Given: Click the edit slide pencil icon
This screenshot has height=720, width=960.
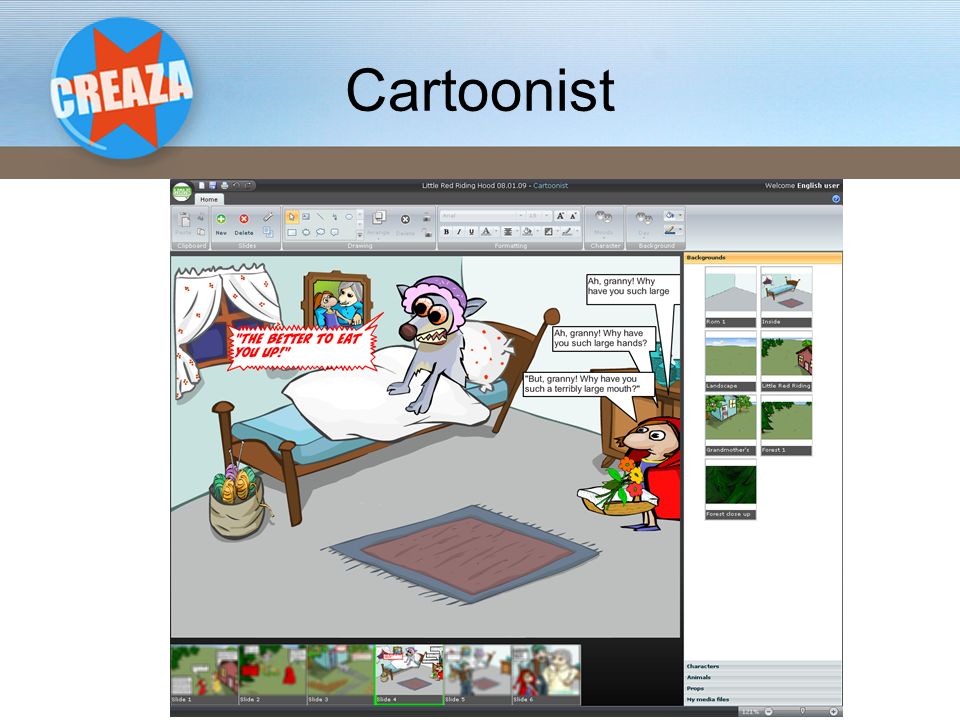Looking at the screenshot, I should [x=268, y=217].
